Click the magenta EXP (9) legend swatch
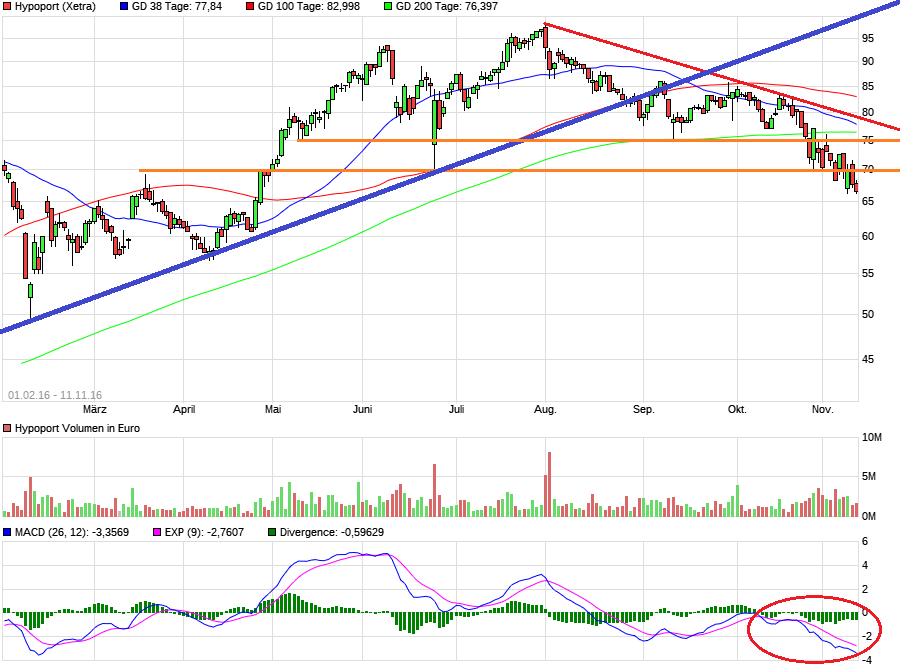Screen dimensions: 900x669 [x=157, y=532]
